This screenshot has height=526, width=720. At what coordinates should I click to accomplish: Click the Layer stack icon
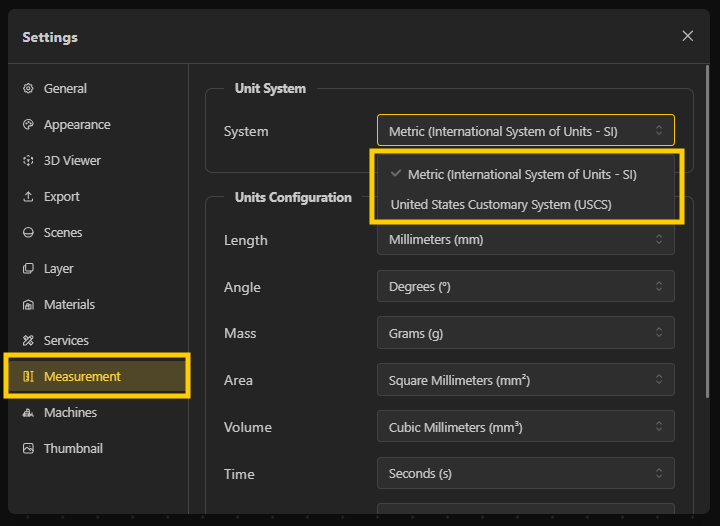click(28, 269)
